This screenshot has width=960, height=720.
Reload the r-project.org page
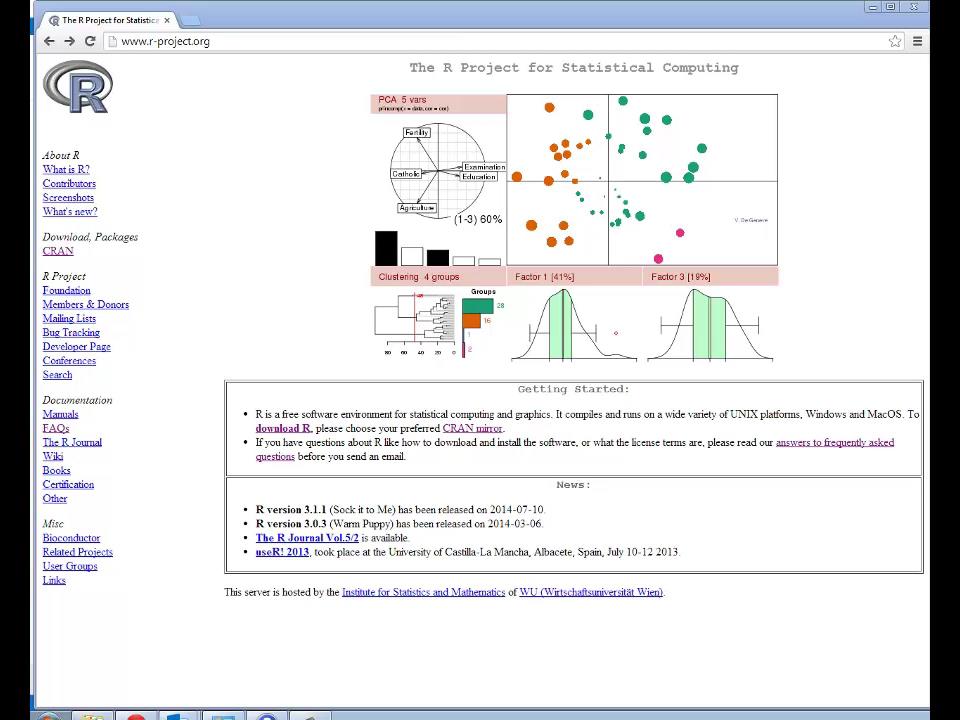(90, 41)
